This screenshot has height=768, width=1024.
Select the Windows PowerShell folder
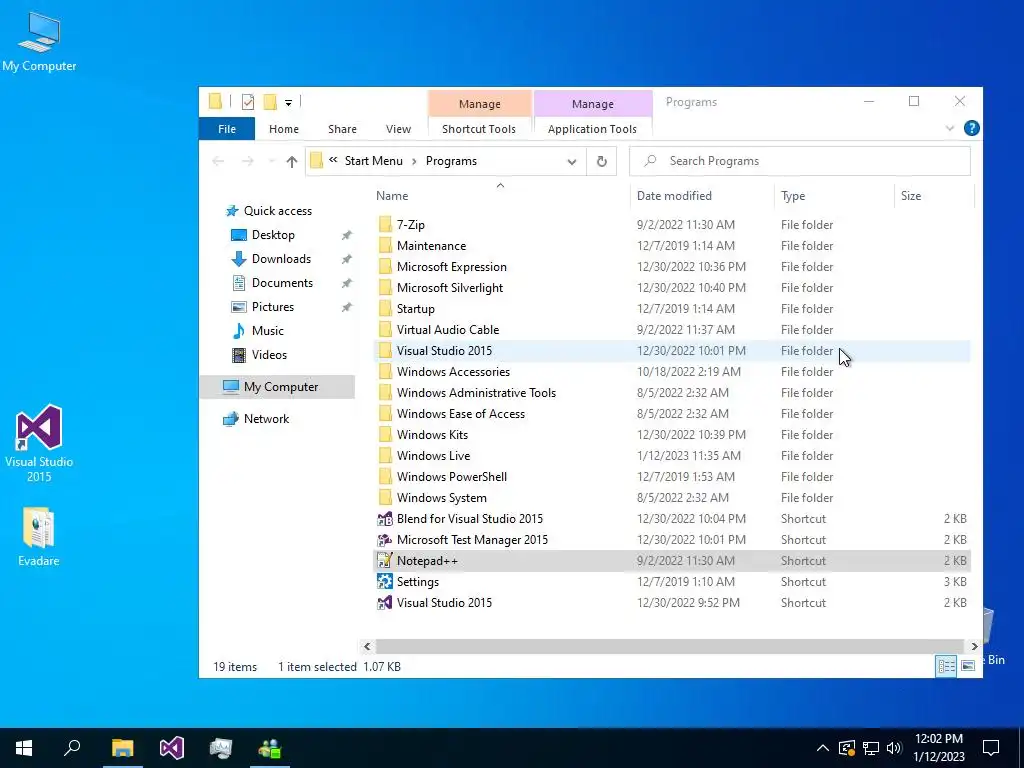[671, 477]
